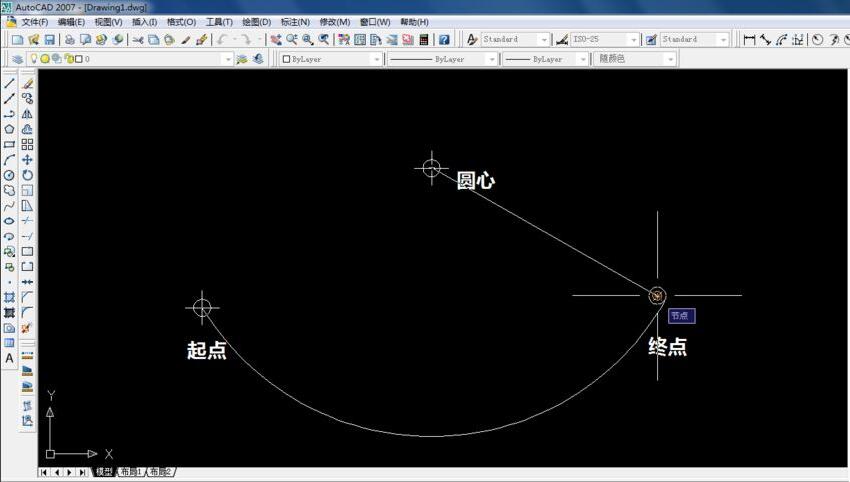Click the Linear dimension icon
Viewport: 850px width, 482px height.
click(749, 40)
